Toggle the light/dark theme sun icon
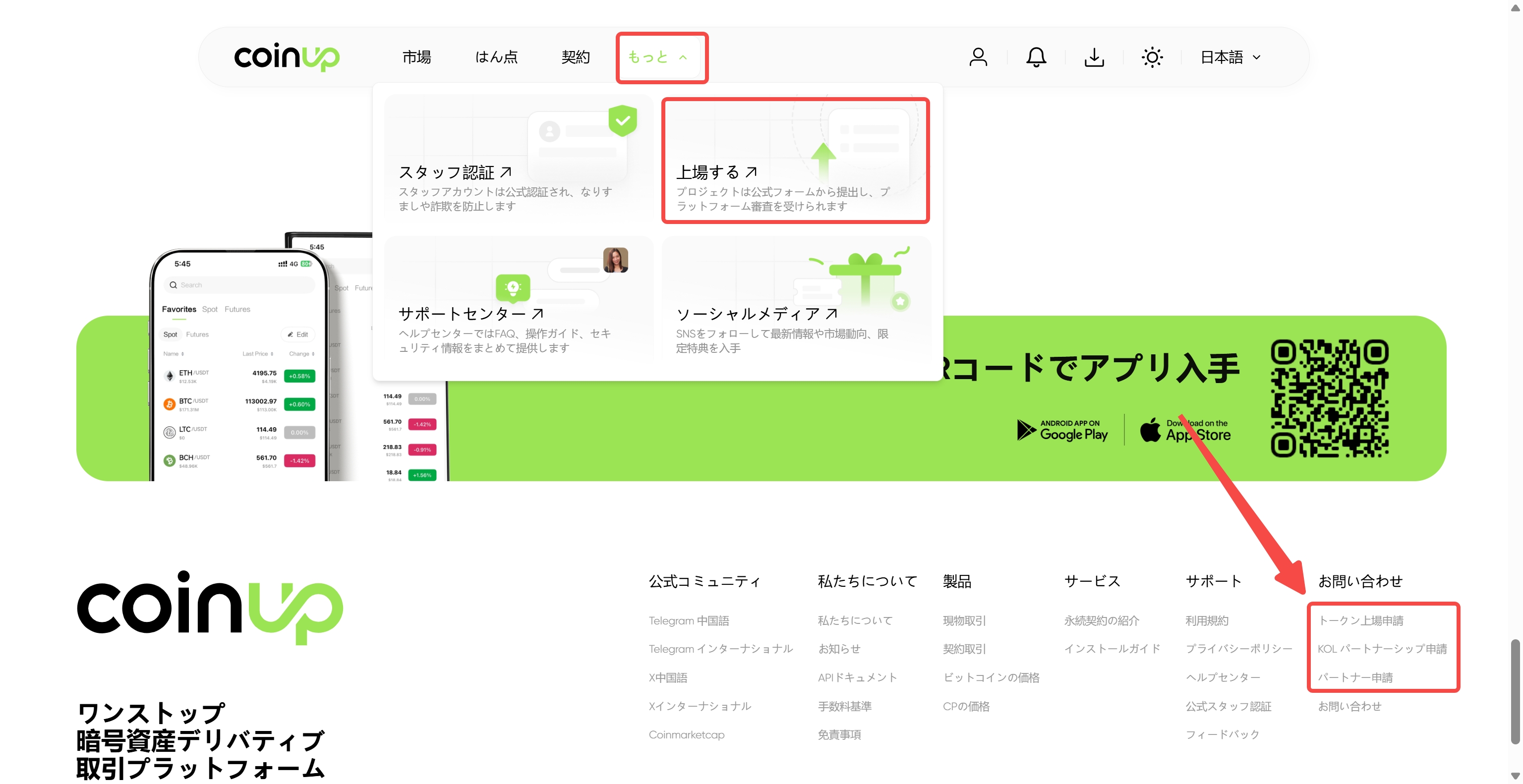1523x784 pixels. point(1152,57)
